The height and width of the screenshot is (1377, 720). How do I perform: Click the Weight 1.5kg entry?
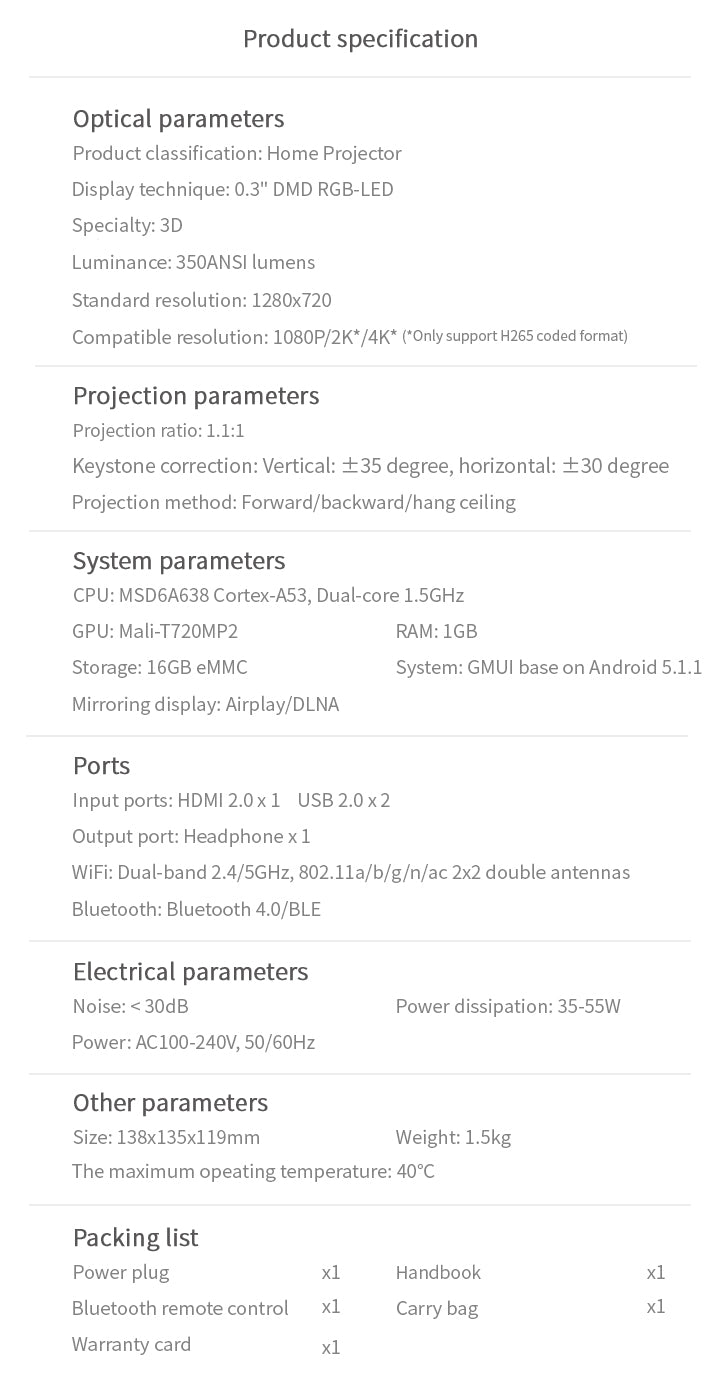click(x=453, y=1137)
